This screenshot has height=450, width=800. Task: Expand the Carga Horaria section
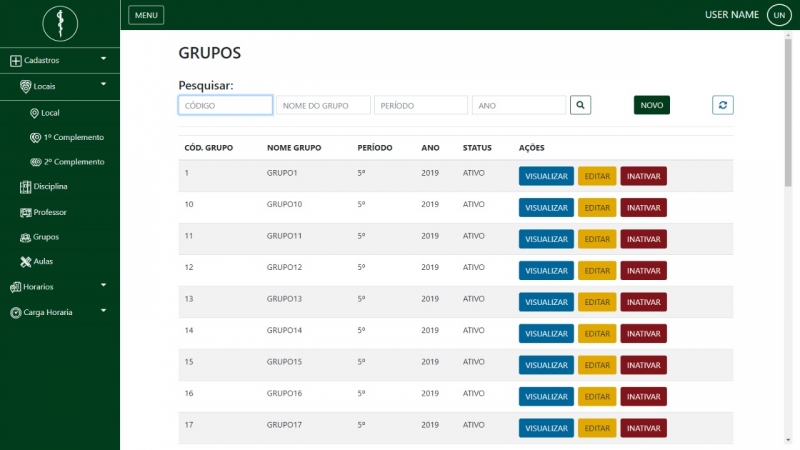pos(59,312)
